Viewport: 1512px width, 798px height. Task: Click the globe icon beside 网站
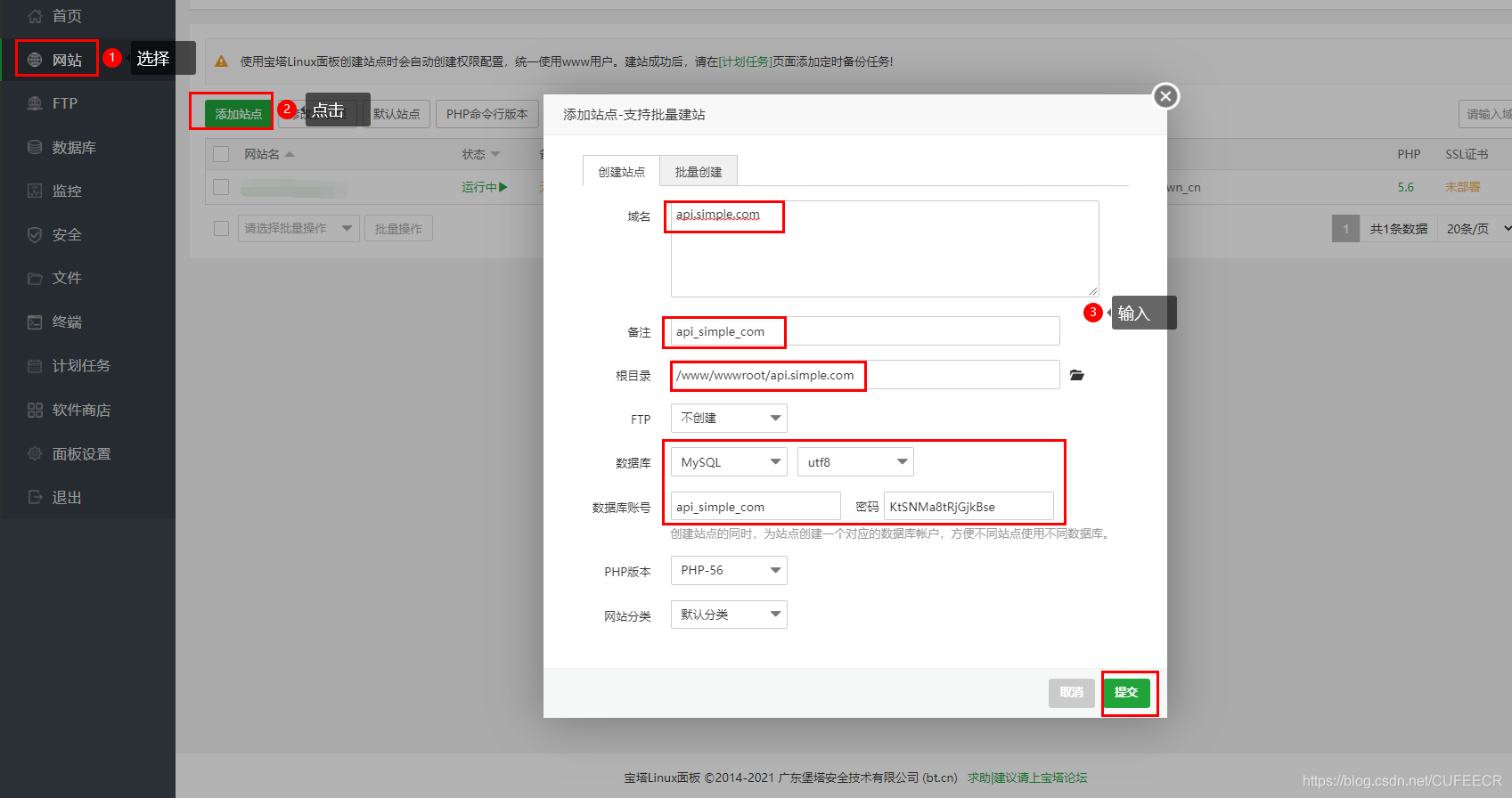click(35, 60)
